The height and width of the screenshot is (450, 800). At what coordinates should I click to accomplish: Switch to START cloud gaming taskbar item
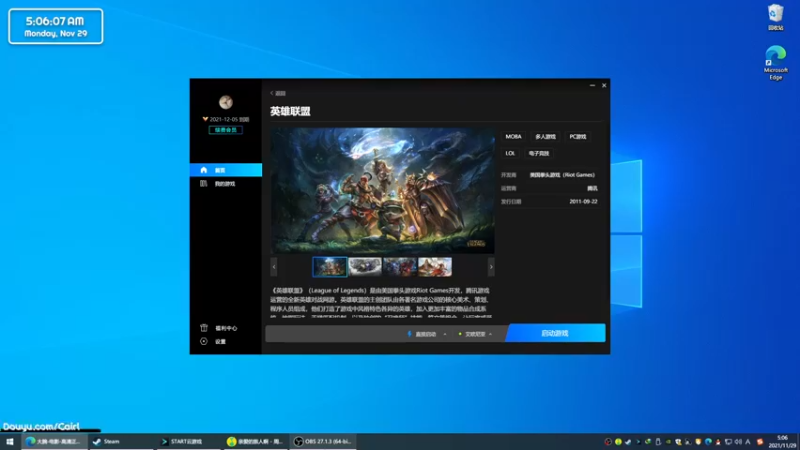188,442
